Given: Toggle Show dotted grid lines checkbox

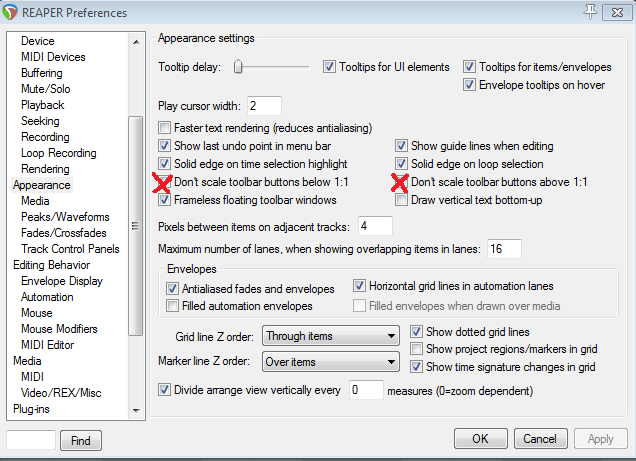Looking at the screenshot, I should pos(418,332).
